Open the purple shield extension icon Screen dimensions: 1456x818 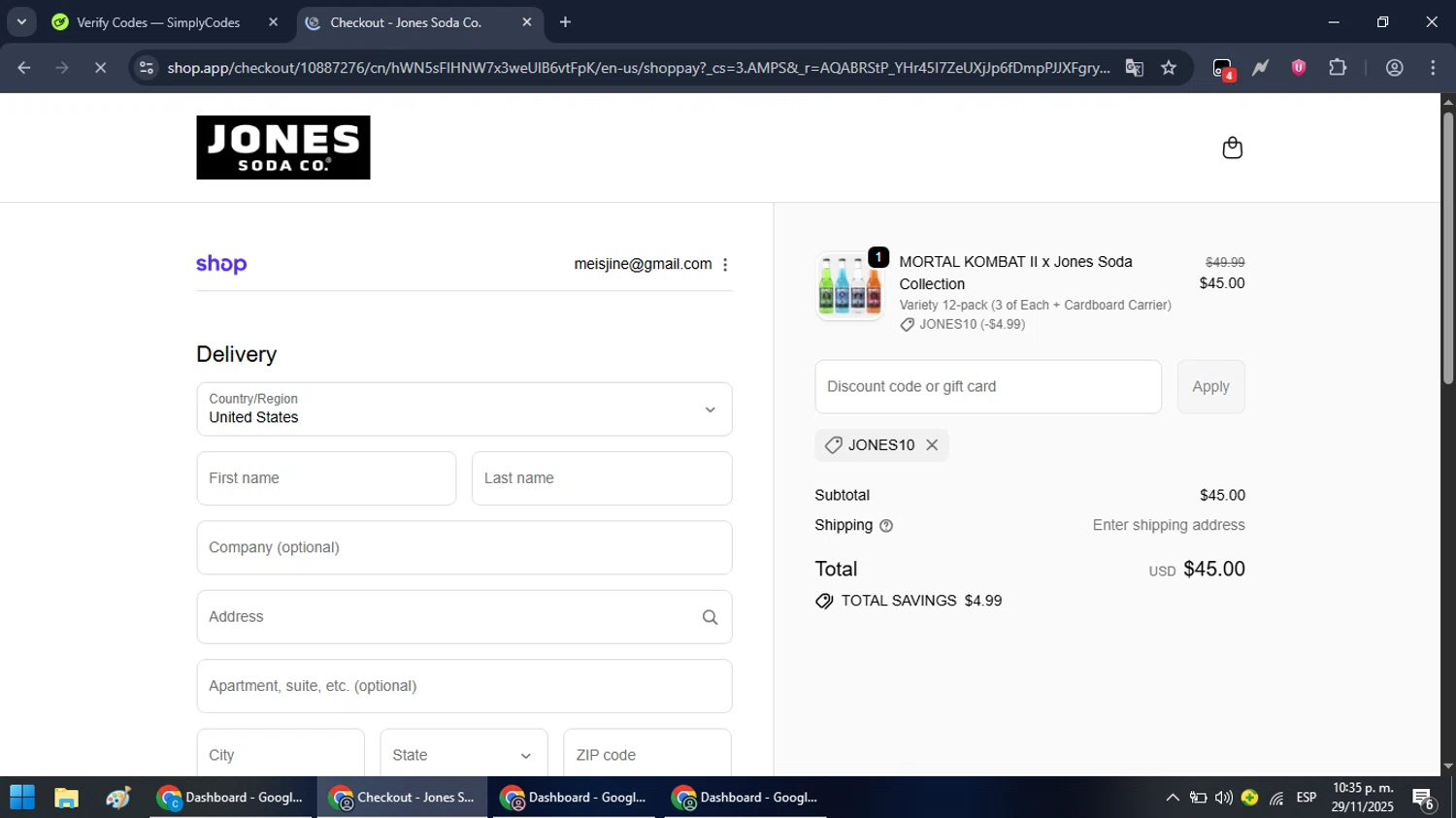(1299, 68)
